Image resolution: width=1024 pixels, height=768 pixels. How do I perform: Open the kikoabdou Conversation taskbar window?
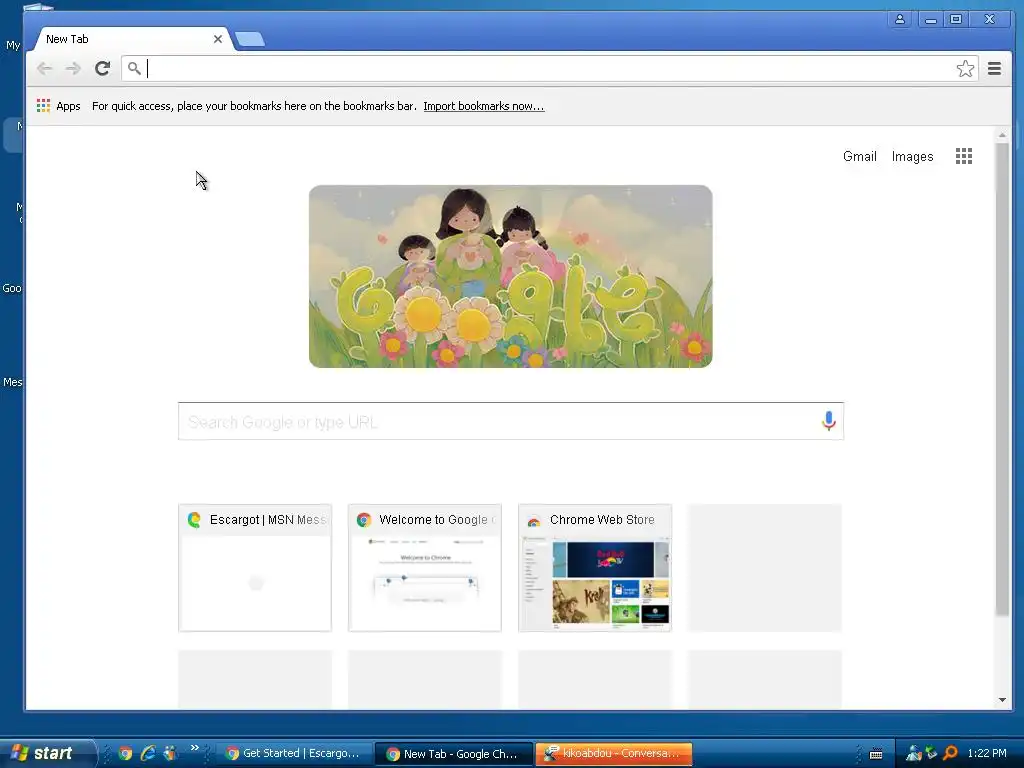(613, 753)
